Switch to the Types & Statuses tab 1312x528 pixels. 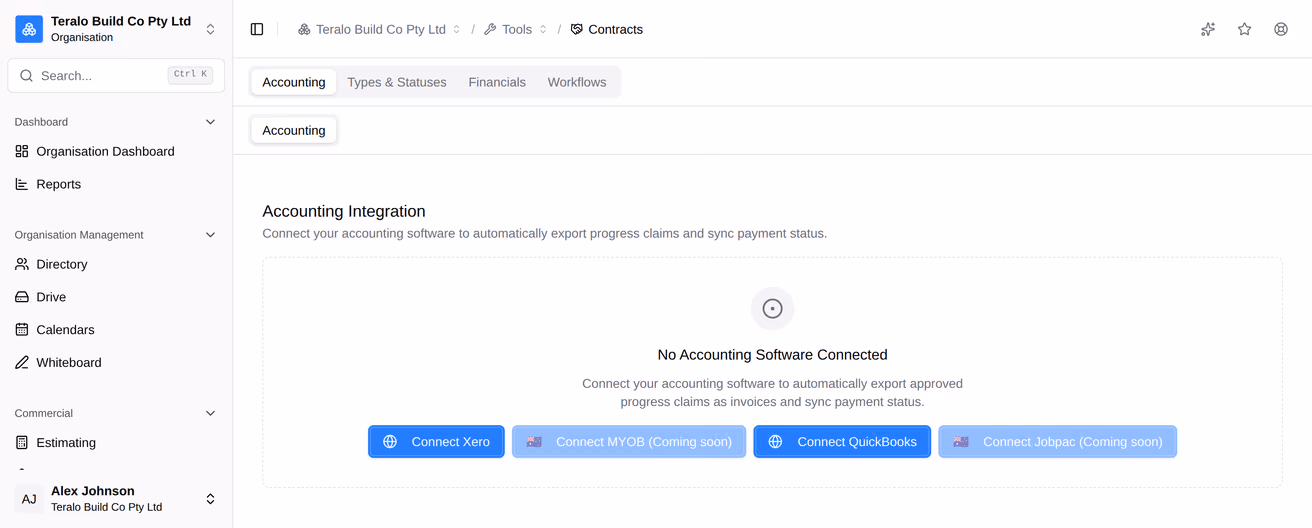(397, 82)
